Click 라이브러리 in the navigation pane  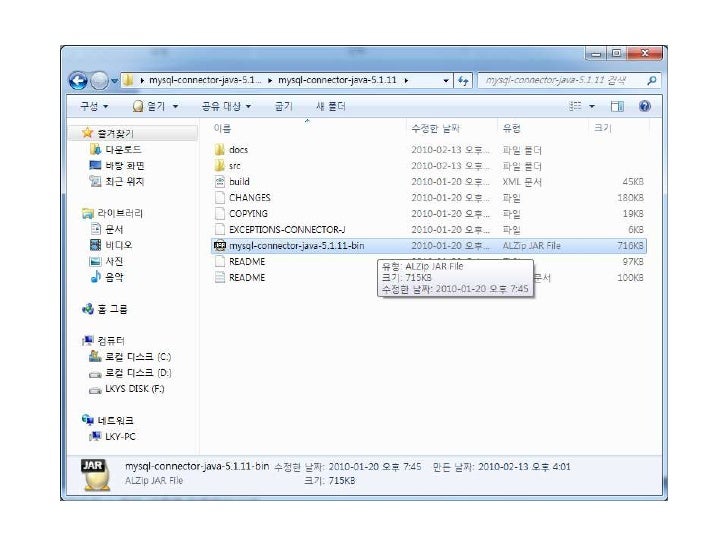coord(120,214)
